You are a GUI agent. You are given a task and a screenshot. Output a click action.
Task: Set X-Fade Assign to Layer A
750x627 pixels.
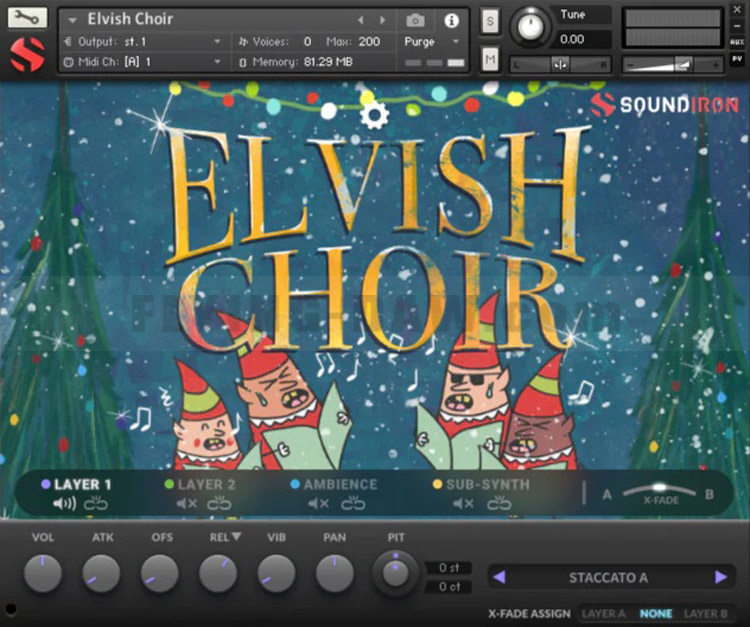coord(604,614)
